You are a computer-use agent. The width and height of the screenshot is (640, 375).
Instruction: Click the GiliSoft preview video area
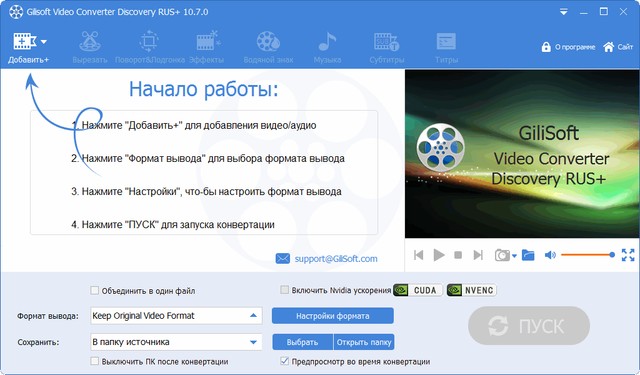522,154
